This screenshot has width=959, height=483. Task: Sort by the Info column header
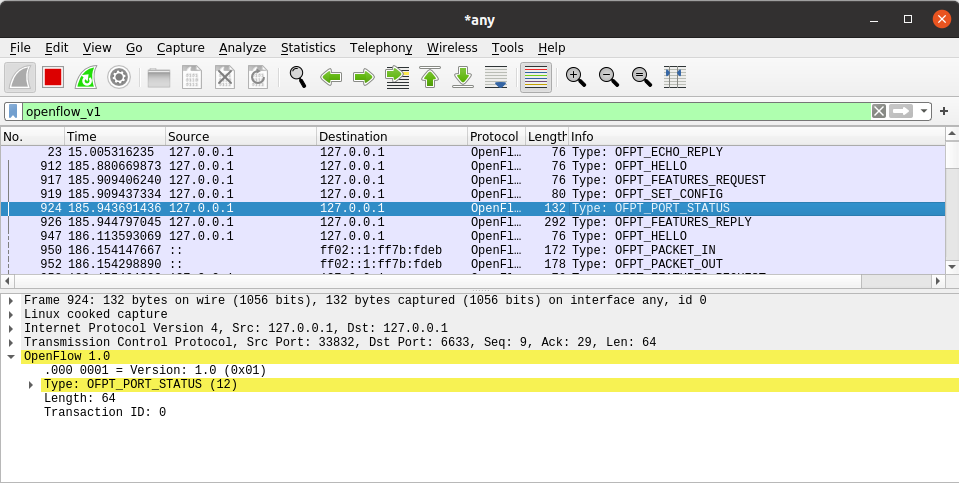(757, 136)
